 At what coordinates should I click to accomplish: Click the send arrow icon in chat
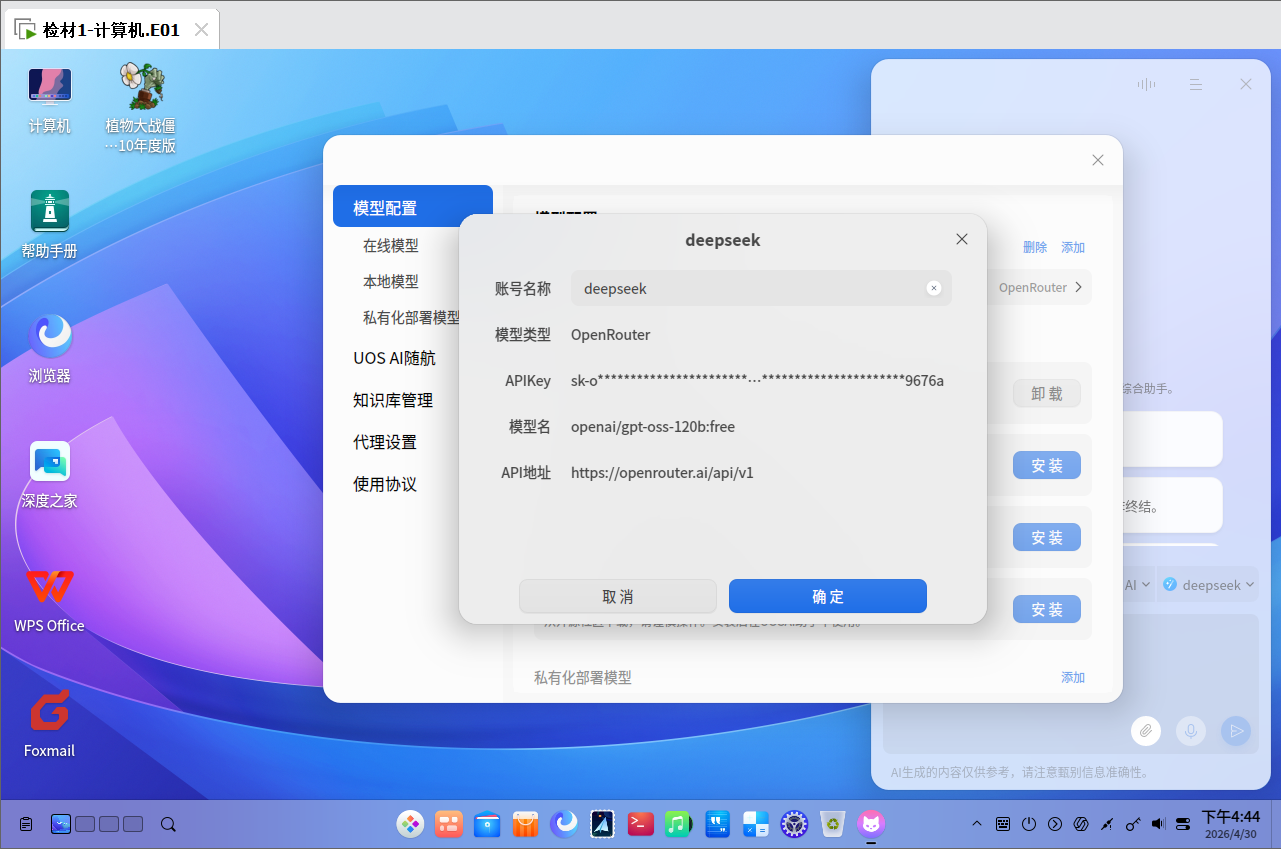(1236, 731)
